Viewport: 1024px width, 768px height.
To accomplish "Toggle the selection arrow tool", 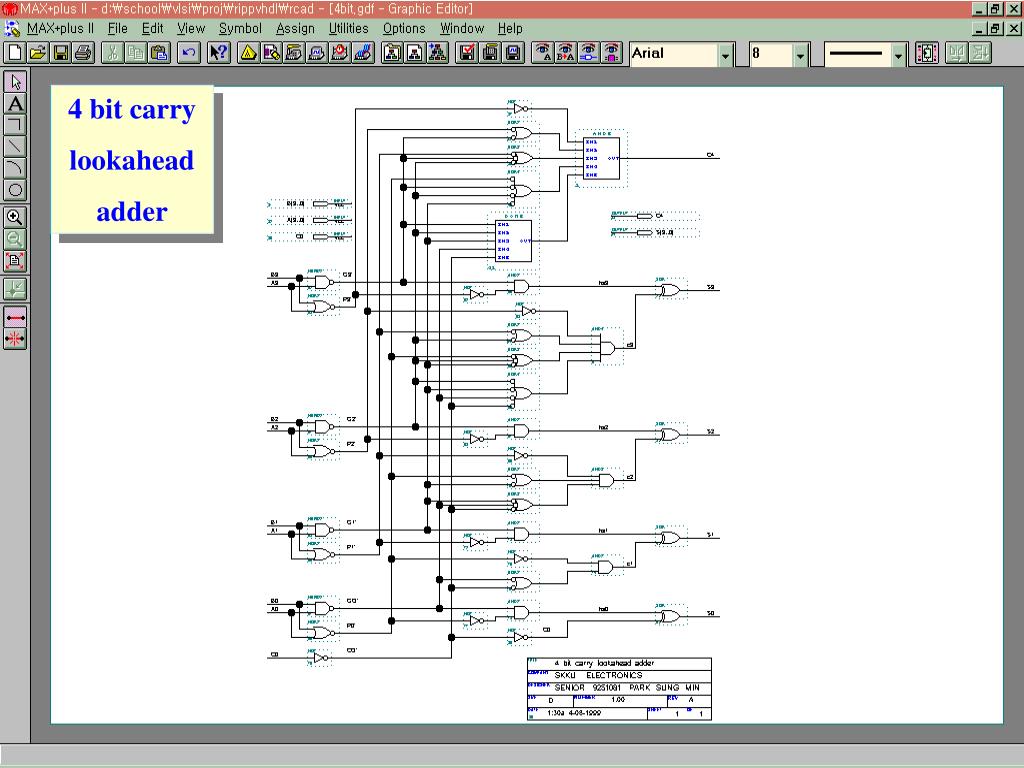I will (16, 82).
